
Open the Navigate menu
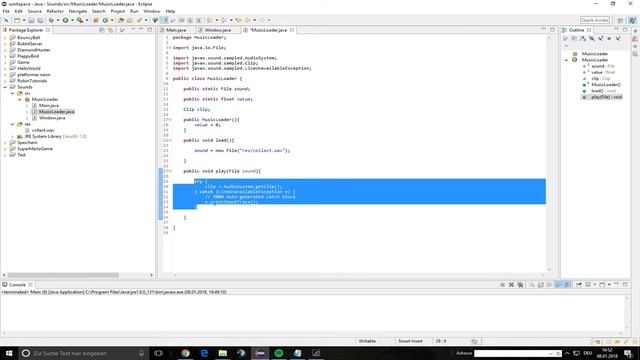coord(78,11)
